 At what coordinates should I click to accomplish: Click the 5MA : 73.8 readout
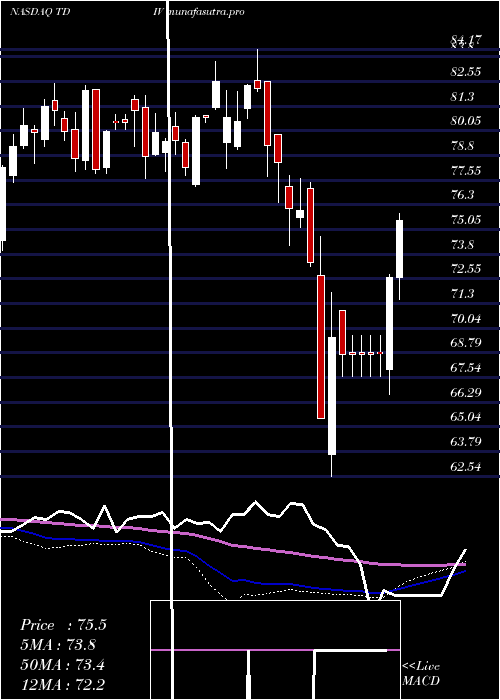(x=58, y=645)
